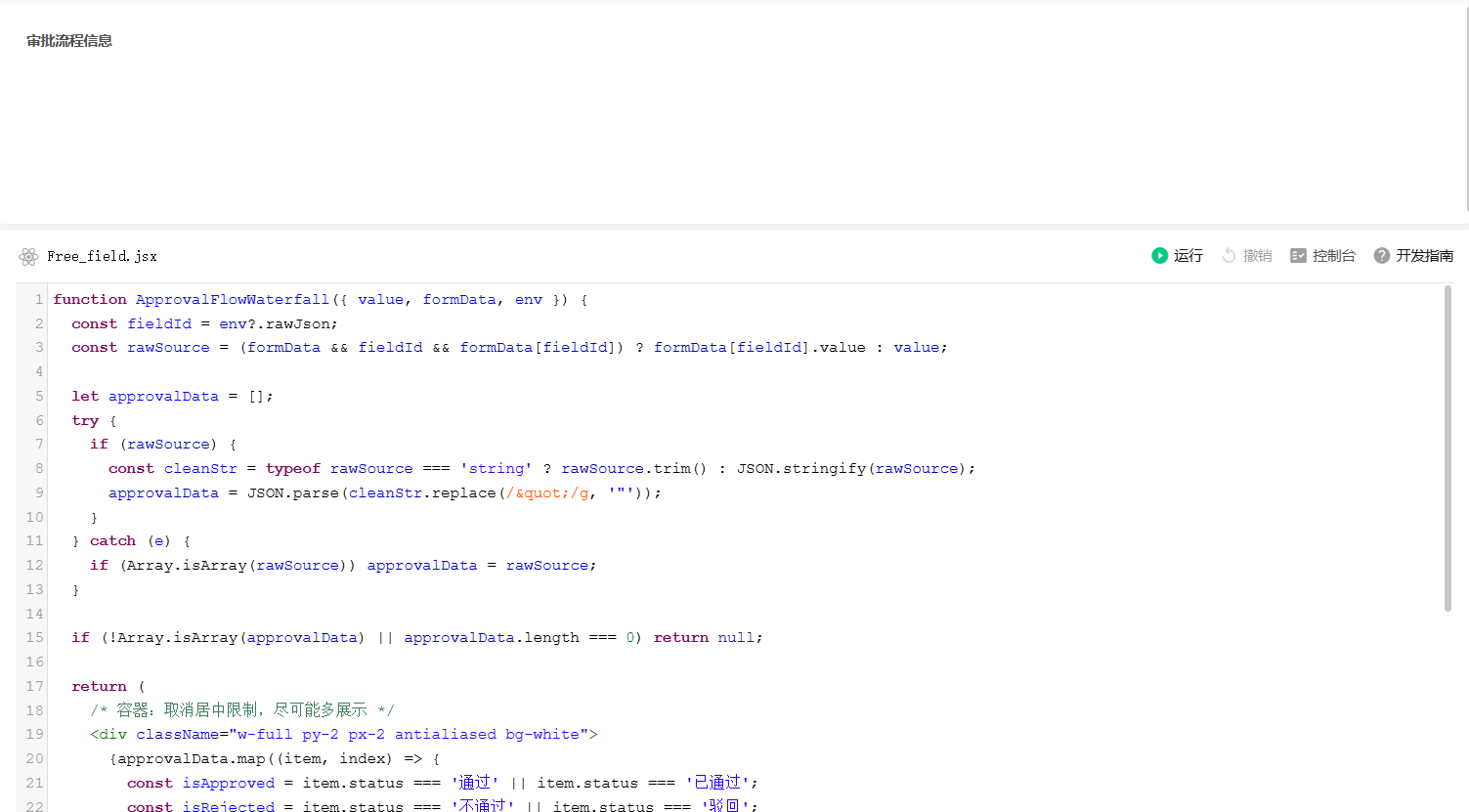Click the 运行 text label

point(1188,256)
